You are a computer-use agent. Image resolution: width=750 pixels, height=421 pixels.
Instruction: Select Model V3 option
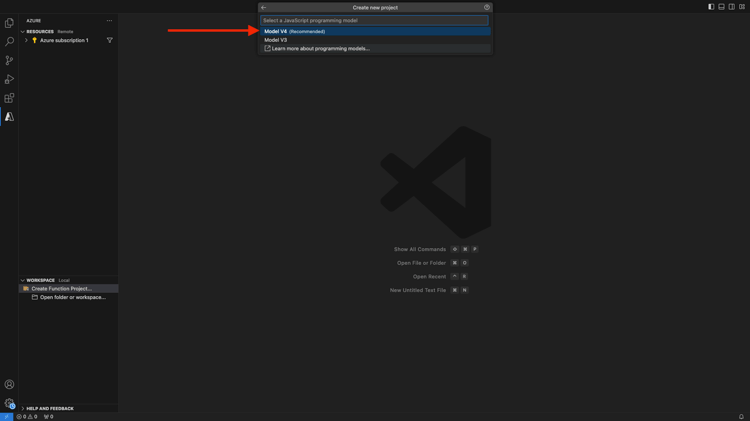pyautogui.click(x=375, y=40)
